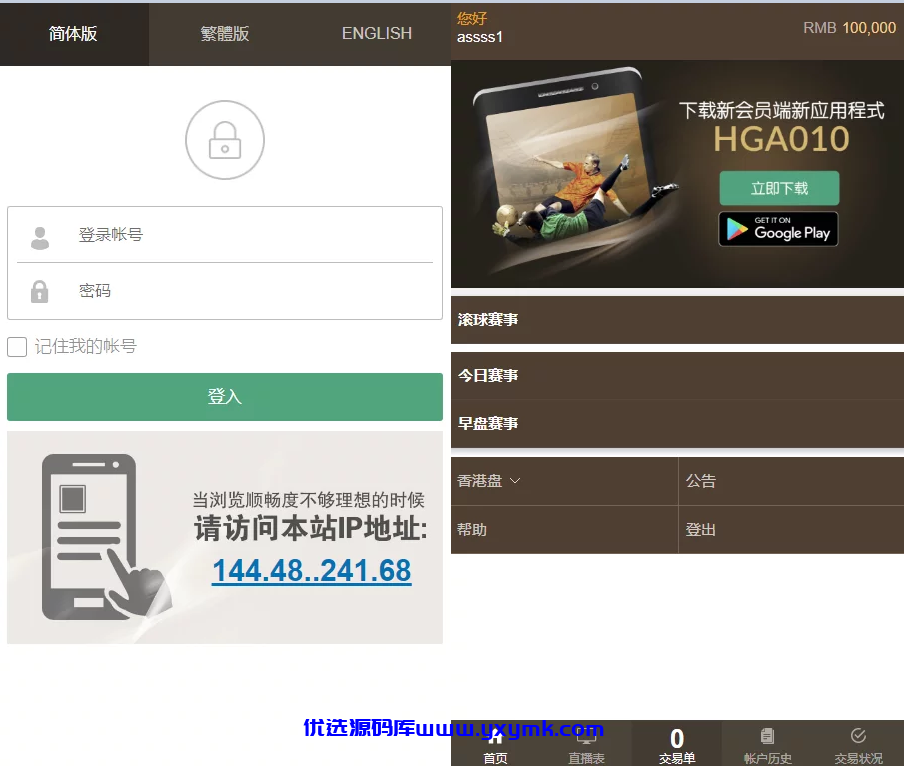Open the Google Play badge
The image size is (904, 766).
click(778, 229)
